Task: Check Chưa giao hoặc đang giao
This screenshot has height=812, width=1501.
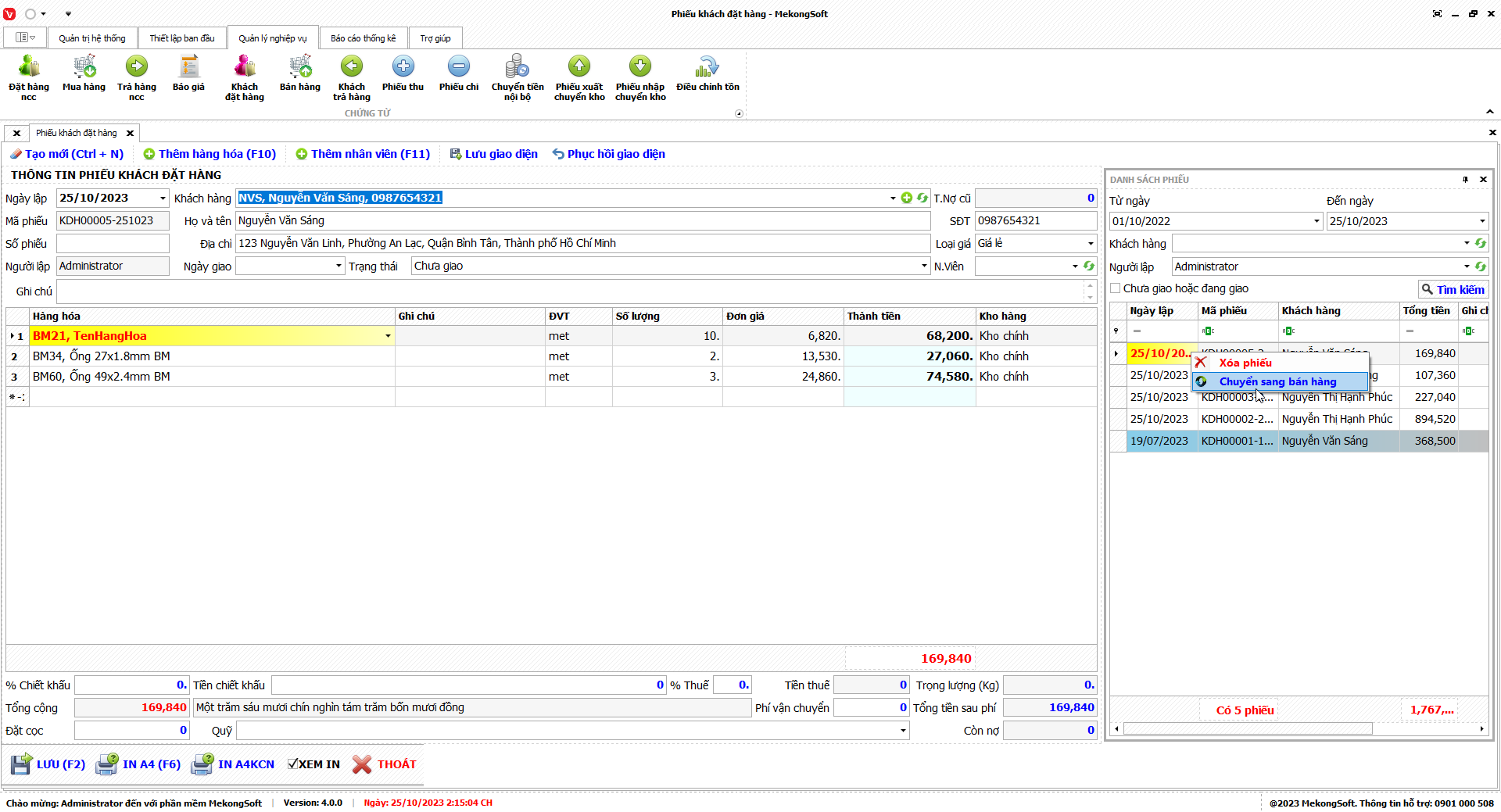Action: 1116,288
